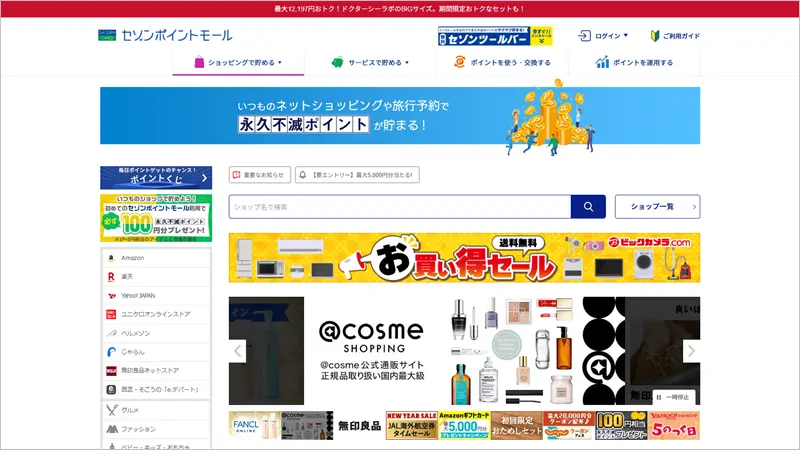800x450 pixels.
Task: Focus the ショップ名で検索 input field
Action: coord(399,207)
